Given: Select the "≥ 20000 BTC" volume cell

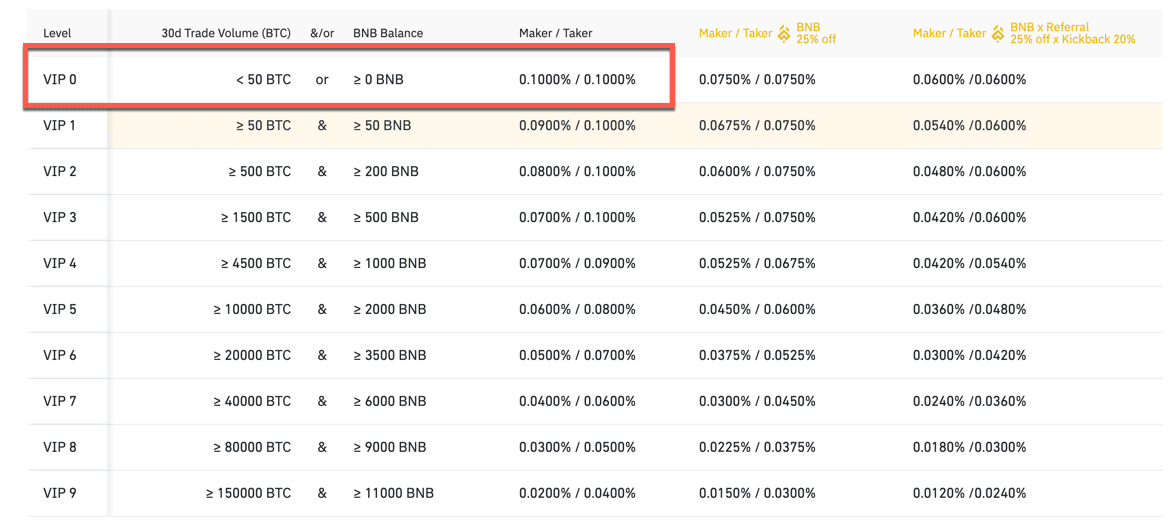Looking at the screenshot, I should [x=252, y=355].
